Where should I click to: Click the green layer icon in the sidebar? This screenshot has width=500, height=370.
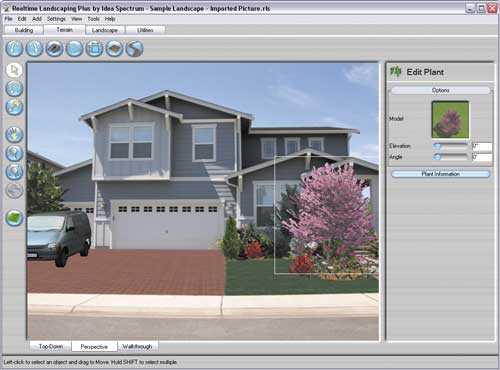tap(14, 218)
